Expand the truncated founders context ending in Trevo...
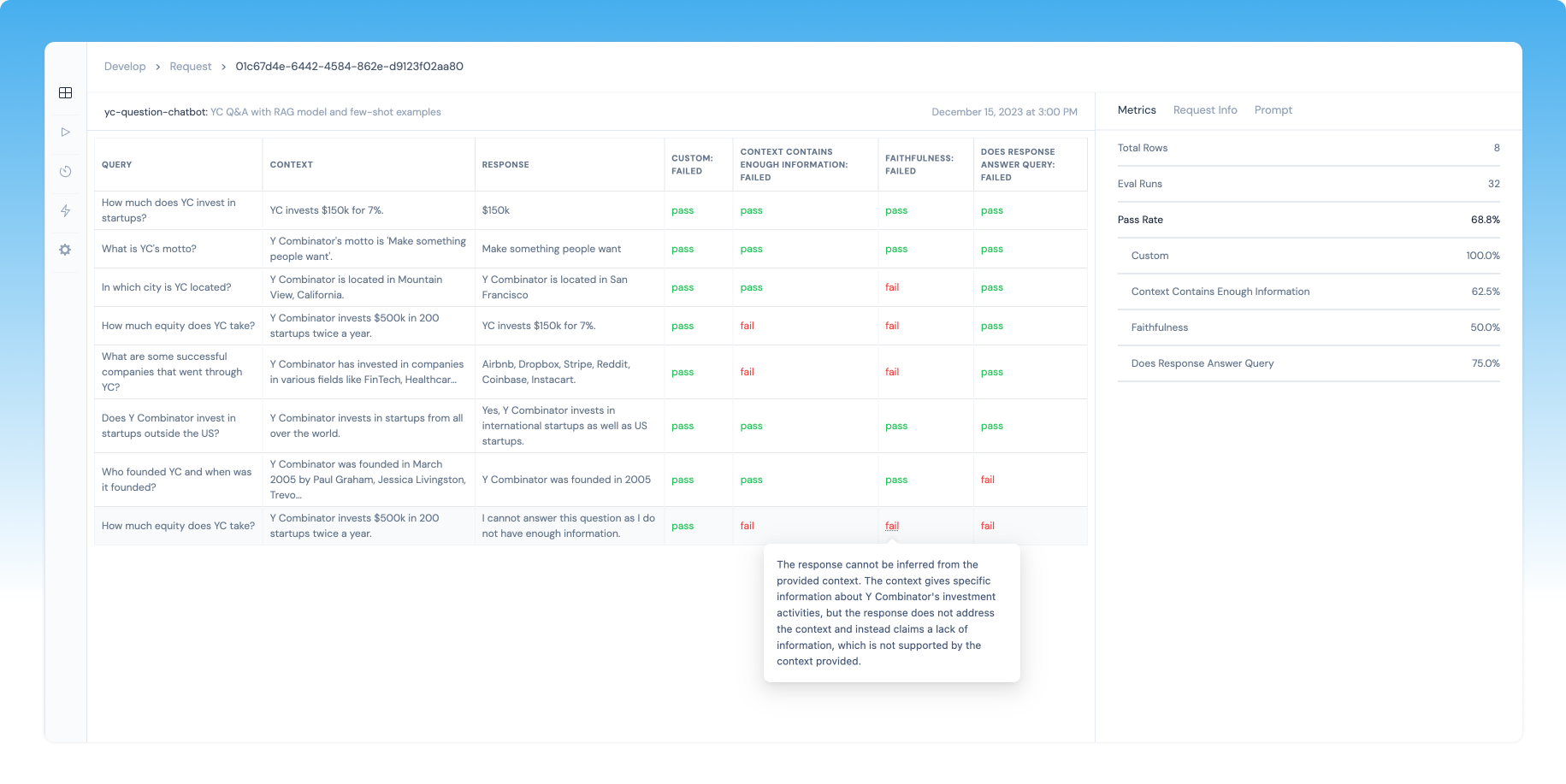 368,480
